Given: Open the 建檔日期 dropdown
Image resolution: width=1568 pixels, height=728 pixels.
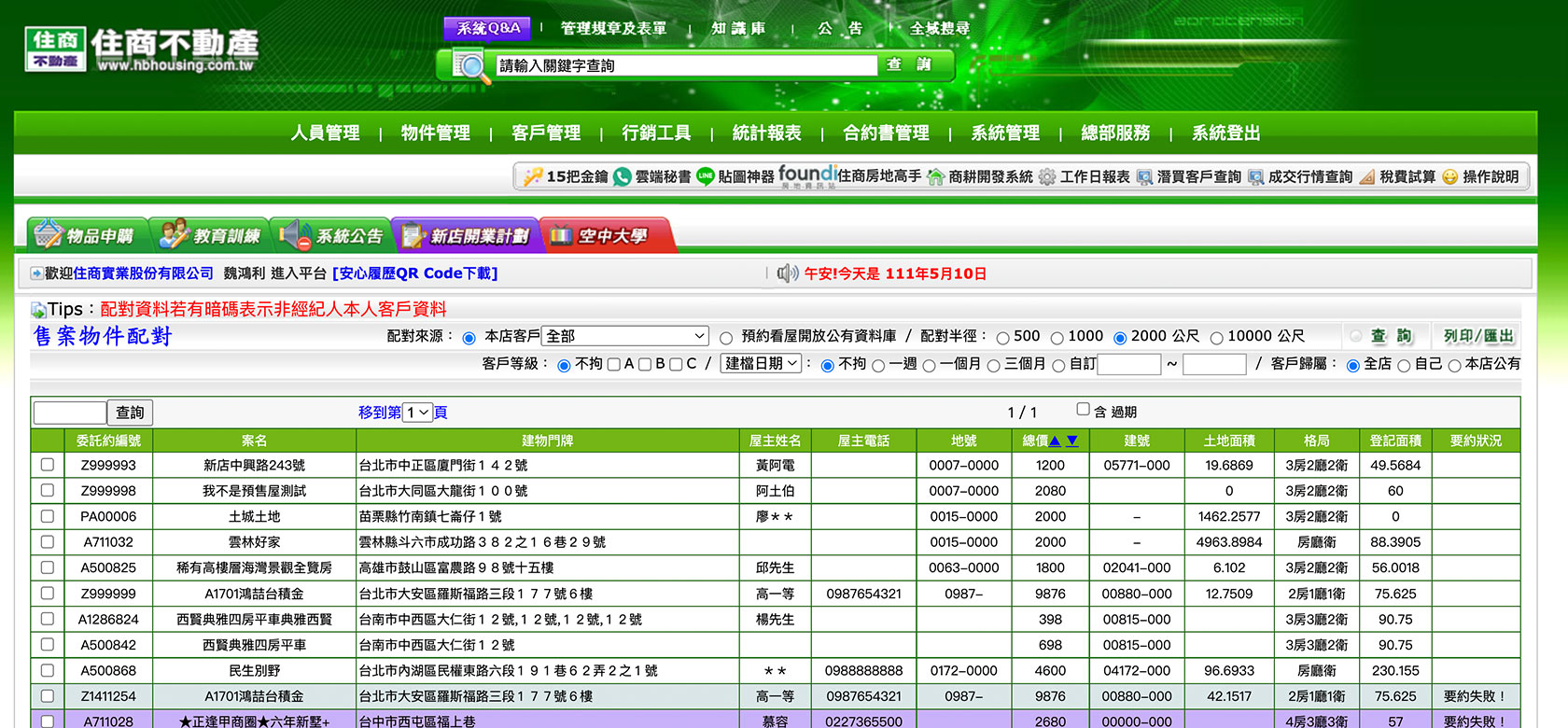Looking at the screenshot, I should [761, 363].
